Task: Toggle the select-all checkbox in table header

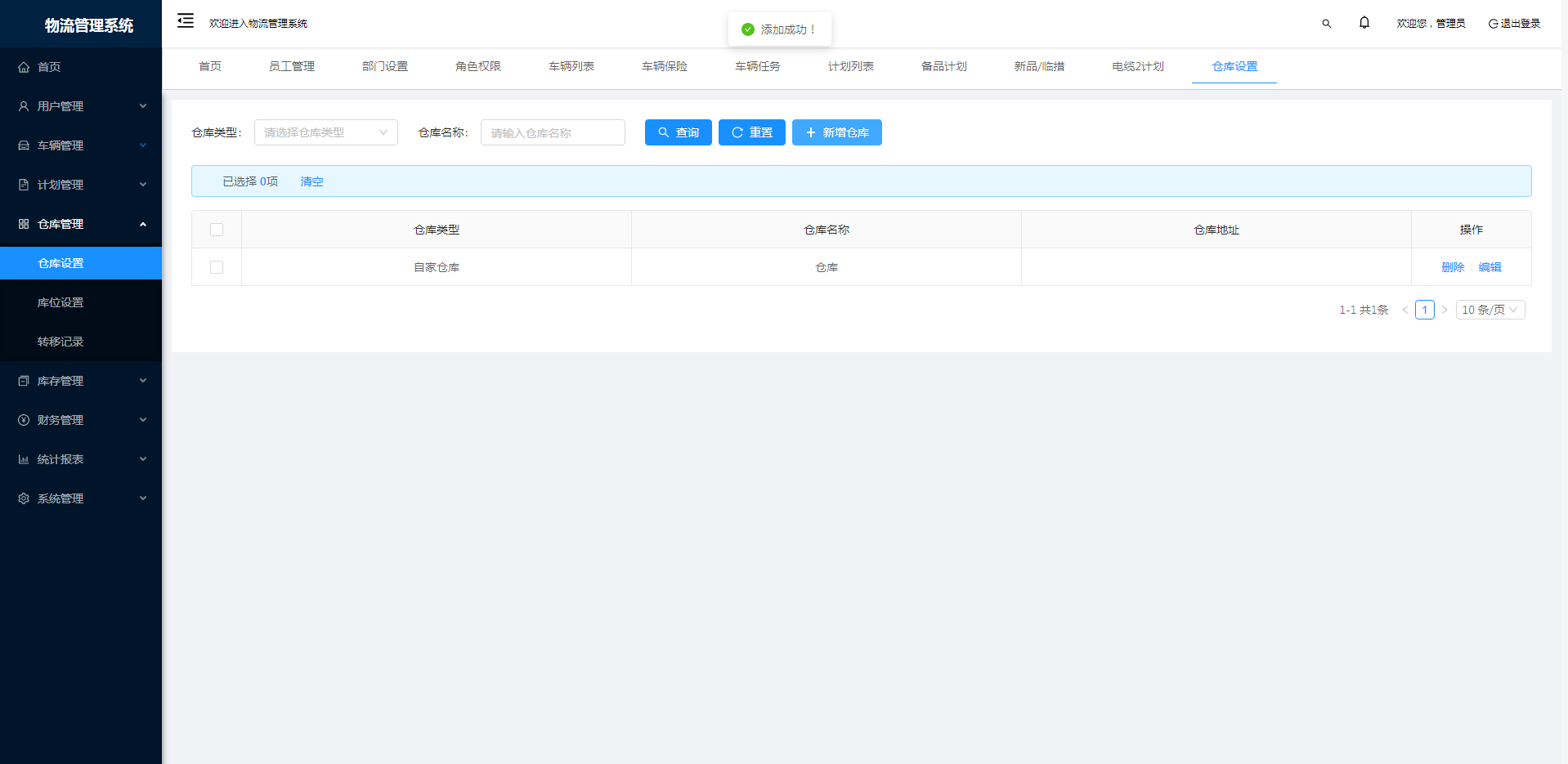Action: [217, 230]
